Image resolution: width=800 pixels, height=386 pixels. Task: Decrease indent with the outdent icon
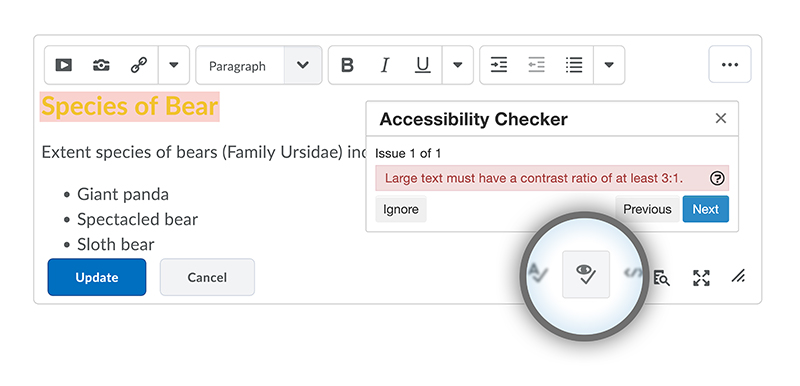tap(536, 65)
